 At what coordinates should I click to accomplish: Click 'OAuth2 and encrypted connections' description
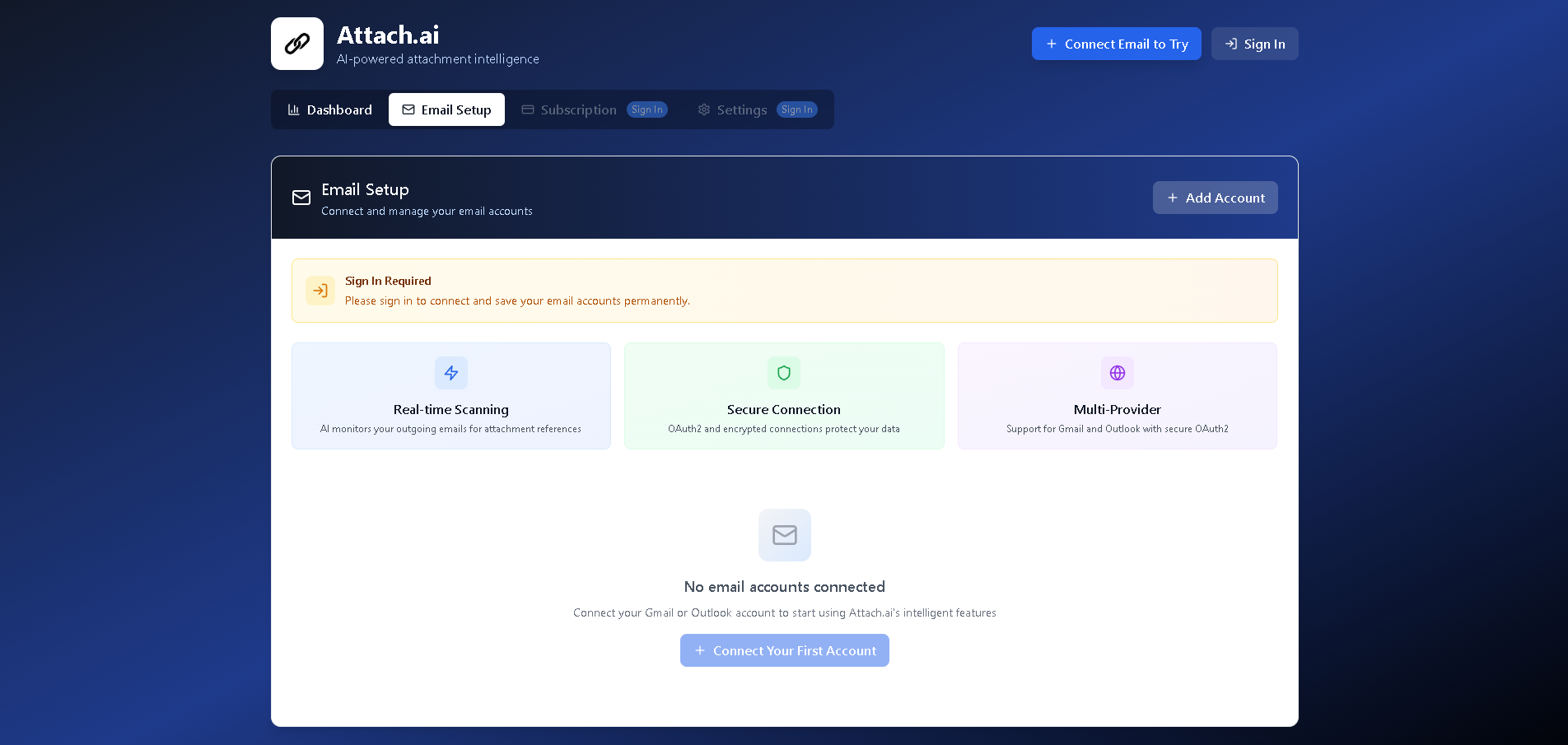click(784, 429)
